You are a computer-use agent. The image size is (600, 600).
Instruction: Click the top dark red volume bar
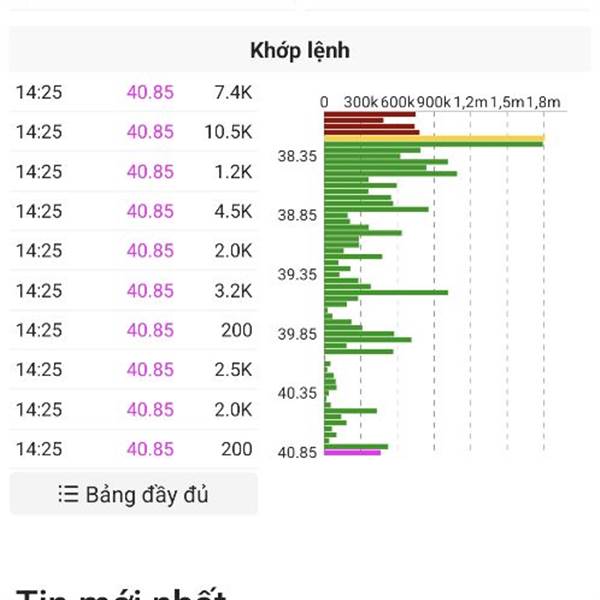pyautogui.click(x=369, y=114)
